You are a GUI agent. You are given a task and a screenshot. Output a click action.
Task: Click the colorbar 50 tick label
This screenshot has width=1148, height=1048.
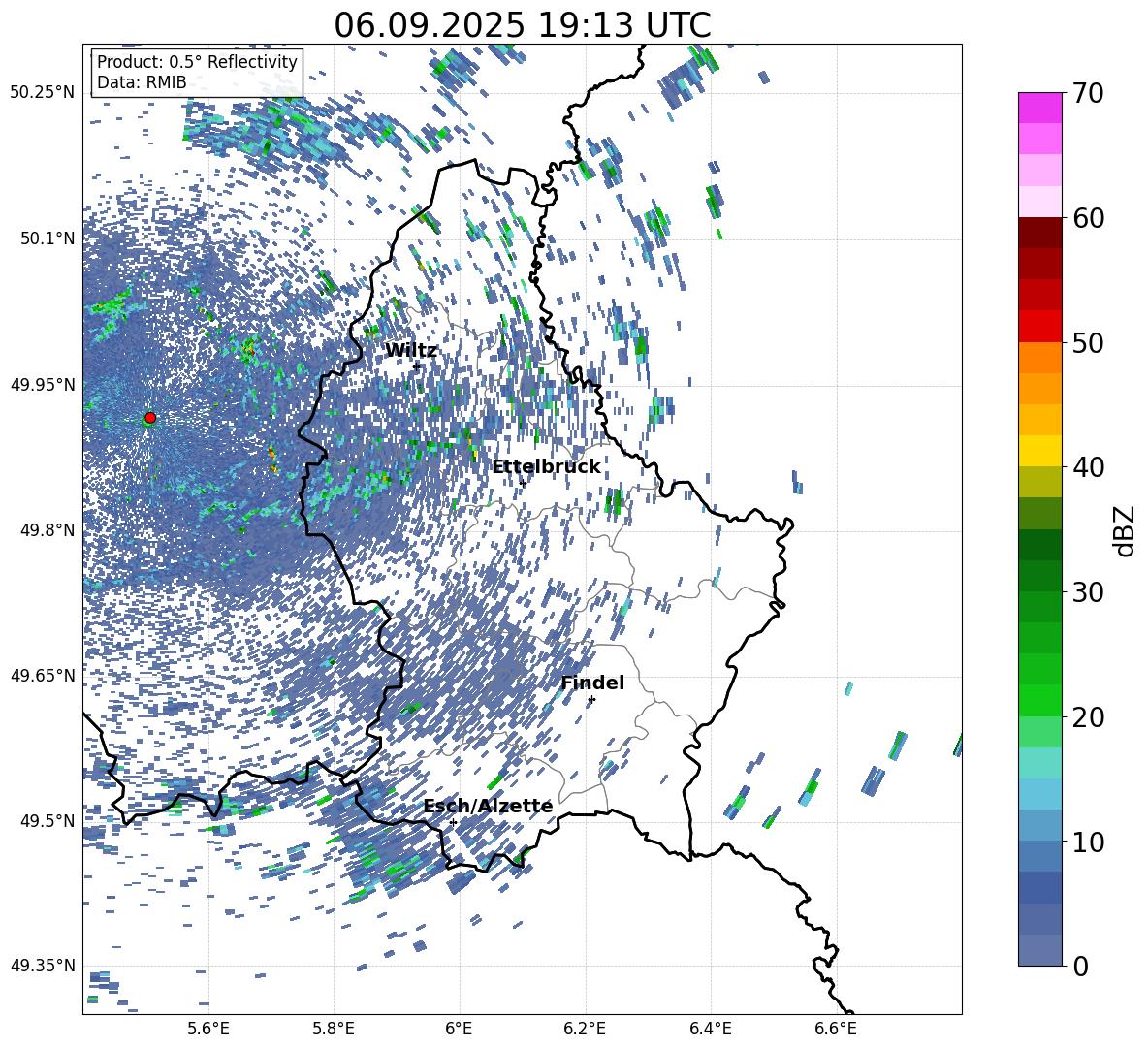[x=1088, y=342]
